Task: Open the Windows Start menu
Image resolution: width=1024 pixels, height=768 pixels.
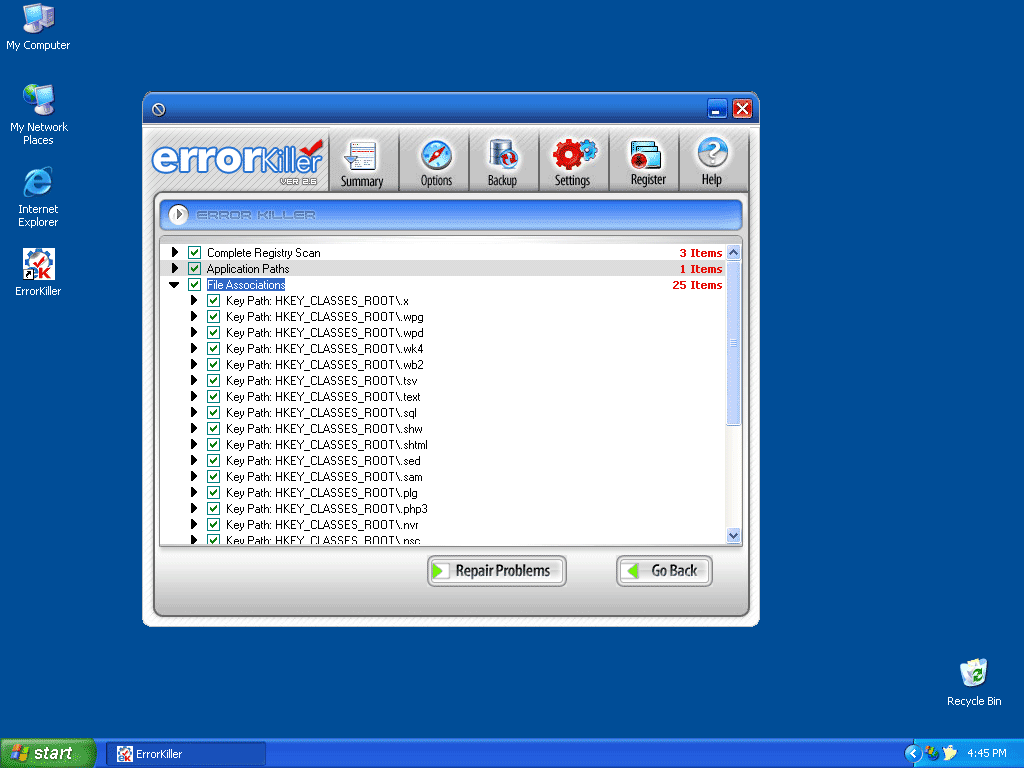Action: (x=48, y=753)
